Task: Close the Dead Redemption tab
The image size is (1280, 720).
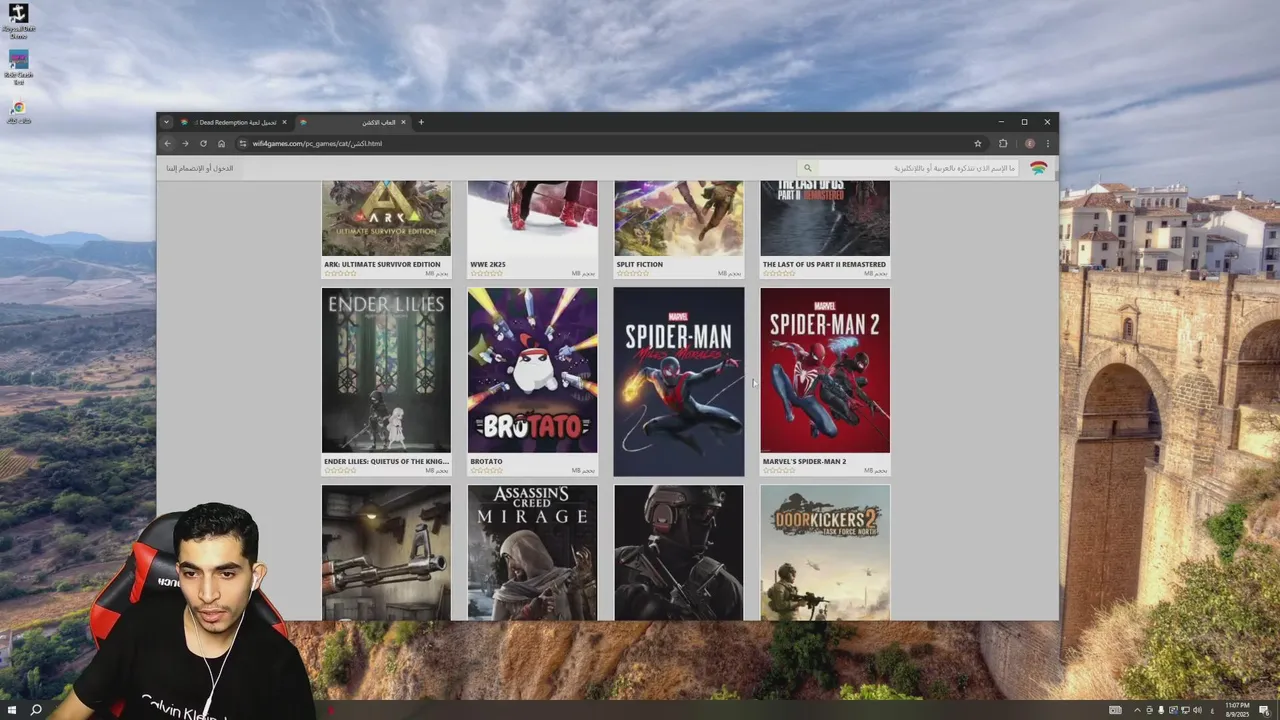Action: 284,122
